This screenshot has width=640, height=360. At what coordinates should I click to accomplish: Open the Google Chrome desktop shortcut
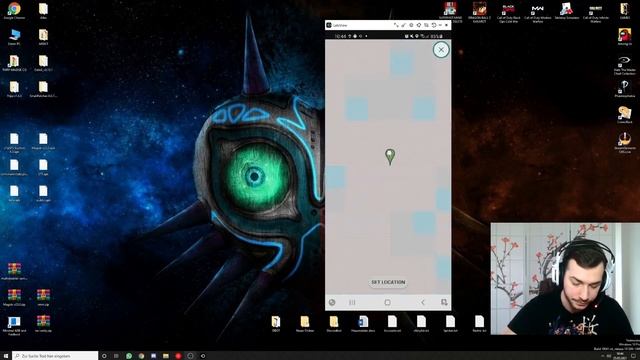click(14, 10)
